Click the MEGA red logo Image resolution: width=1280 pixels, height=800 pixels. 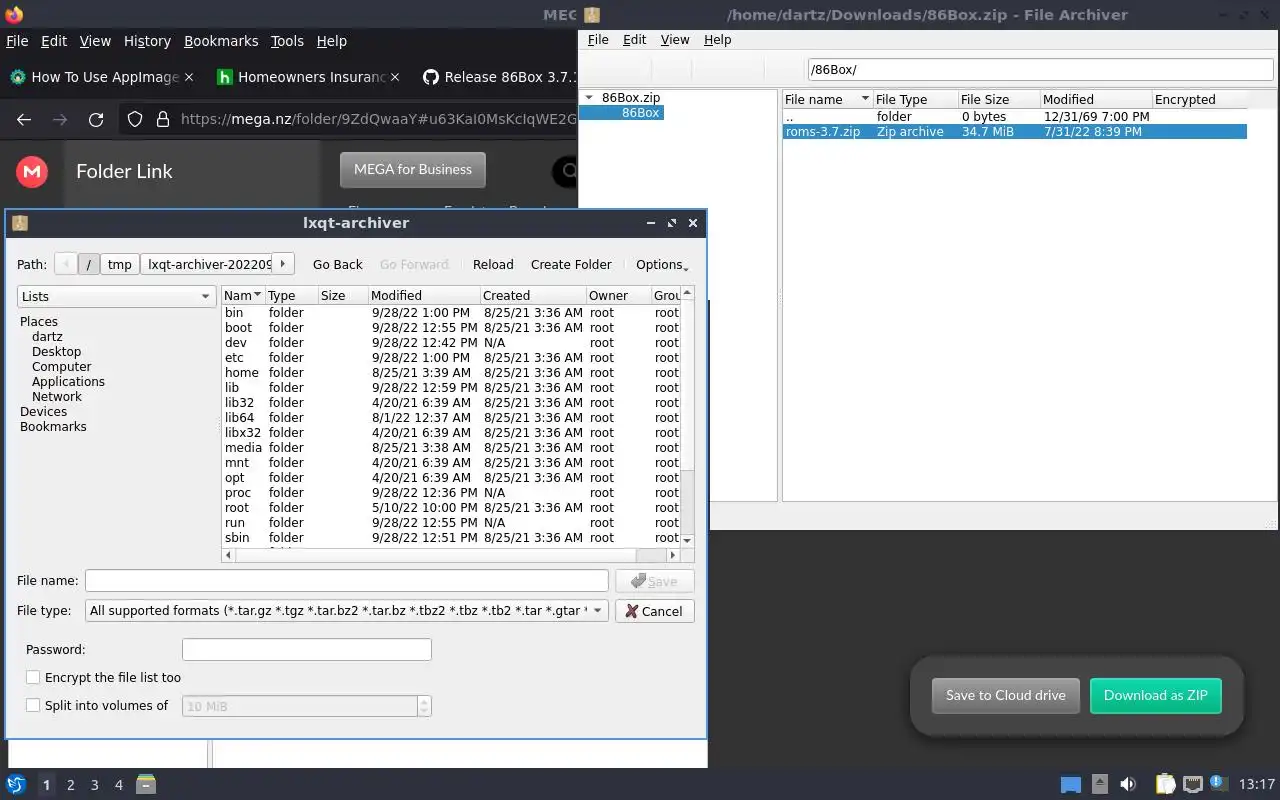pos(32,172)
